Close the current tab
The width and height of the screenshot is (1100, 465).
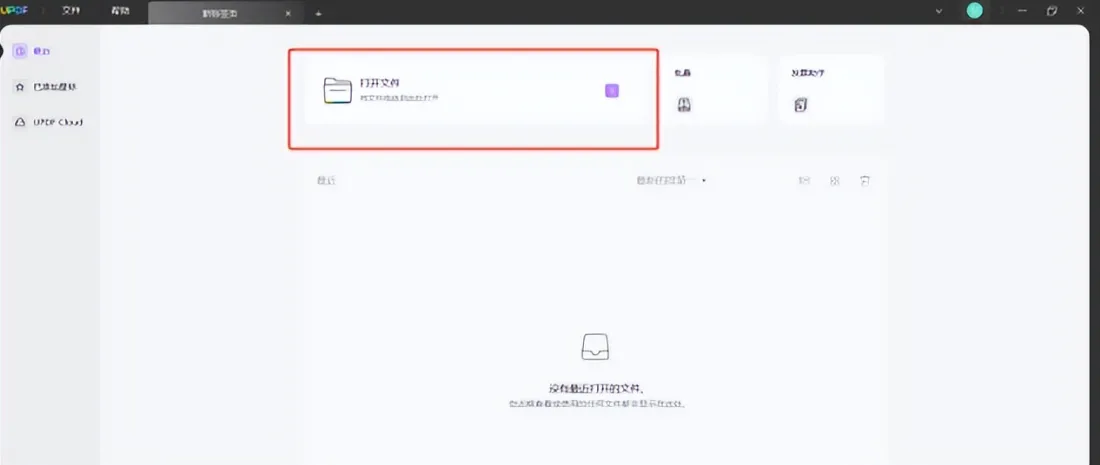point(288,13)
